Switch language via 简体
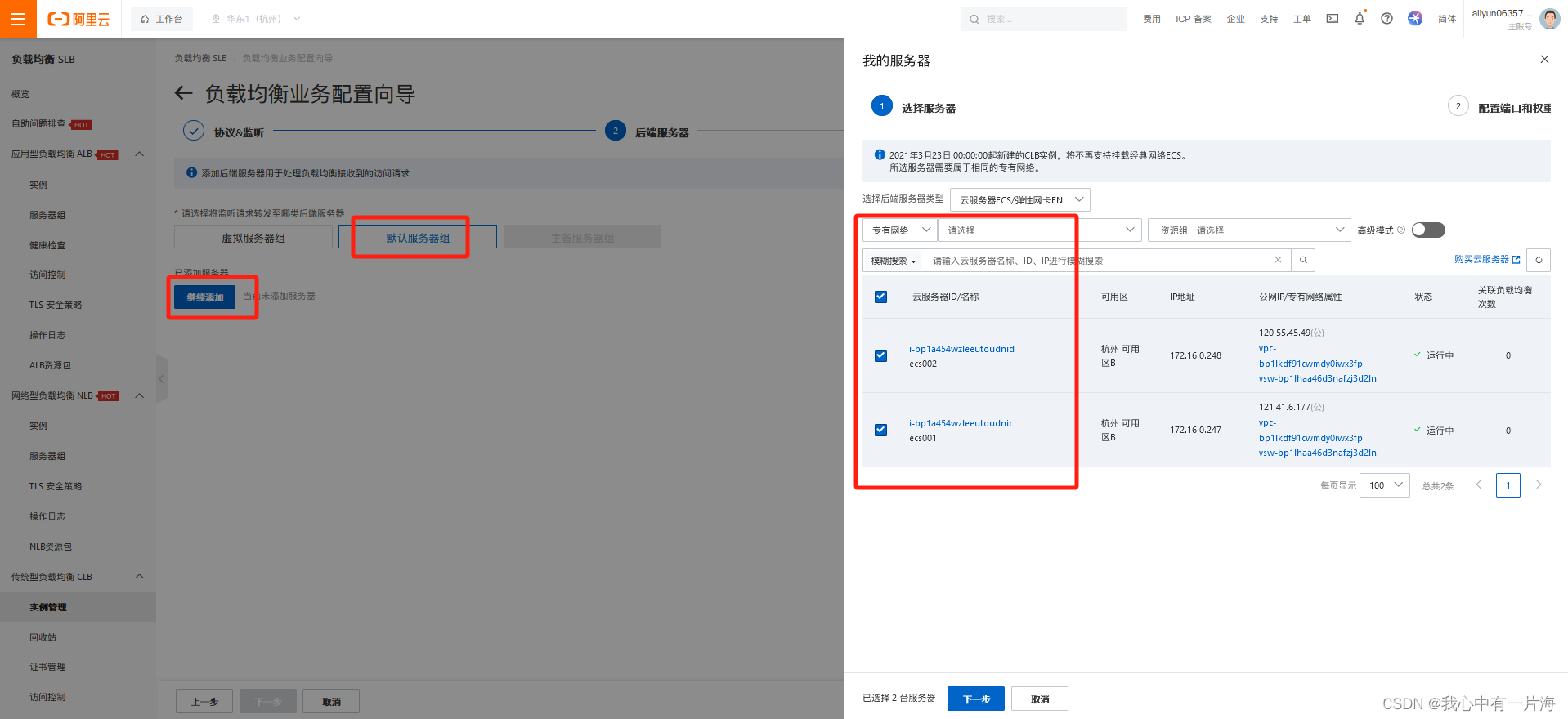 pyautogui.click(x=1447, y=19)
